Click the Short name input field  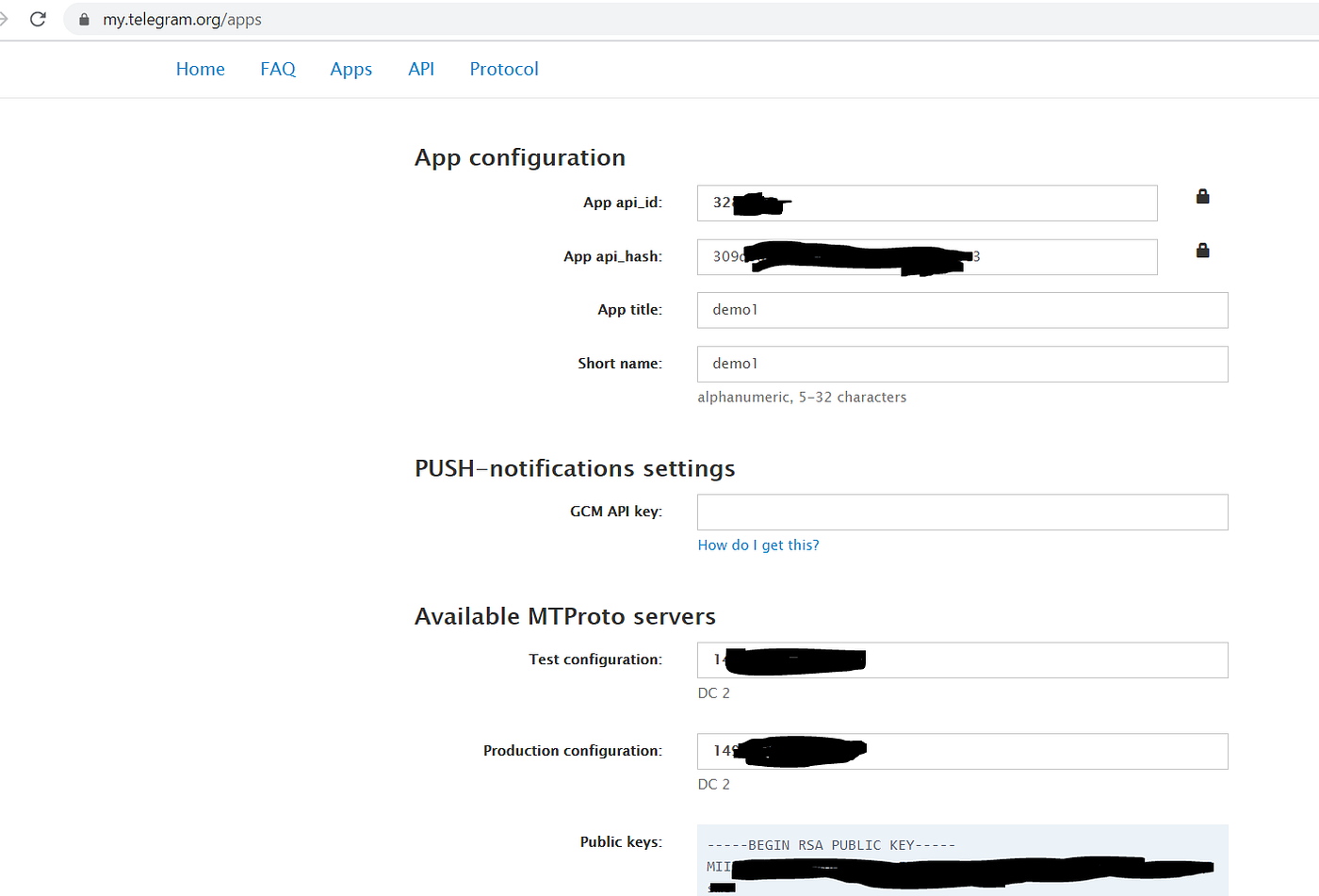tap(963, 364)
